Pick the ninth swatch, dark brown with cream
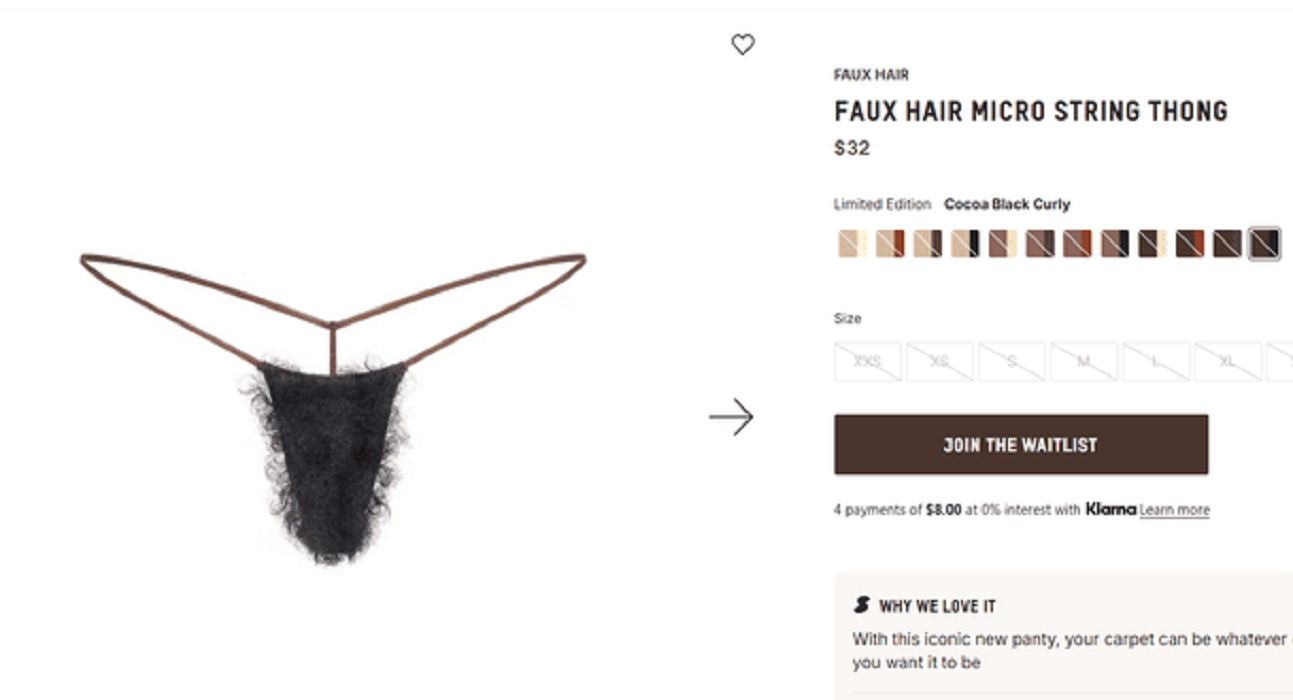This screenshot has height=700, width=1293. [x=1152, y=244]
